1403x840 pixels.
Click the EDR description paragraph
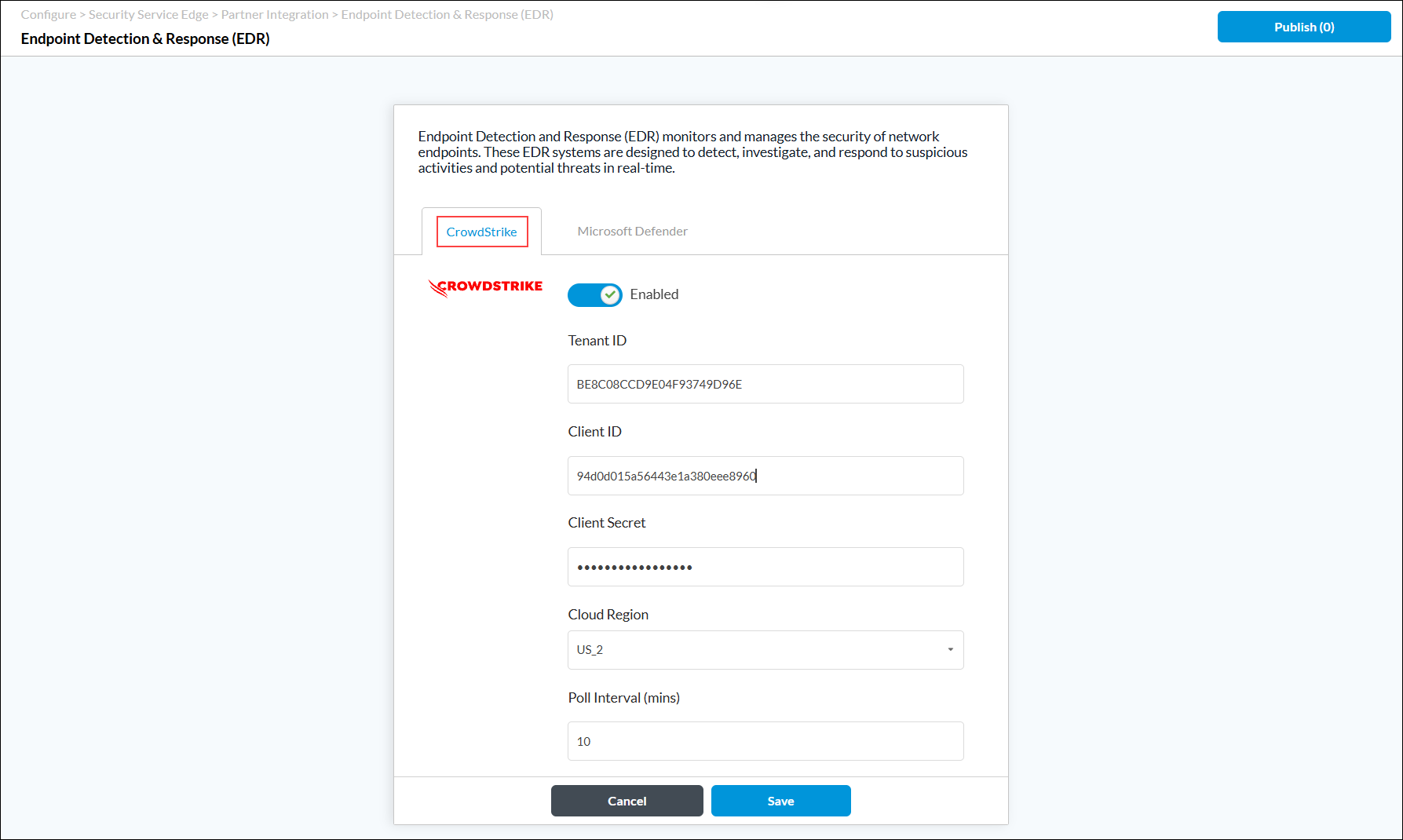(692, 152)
